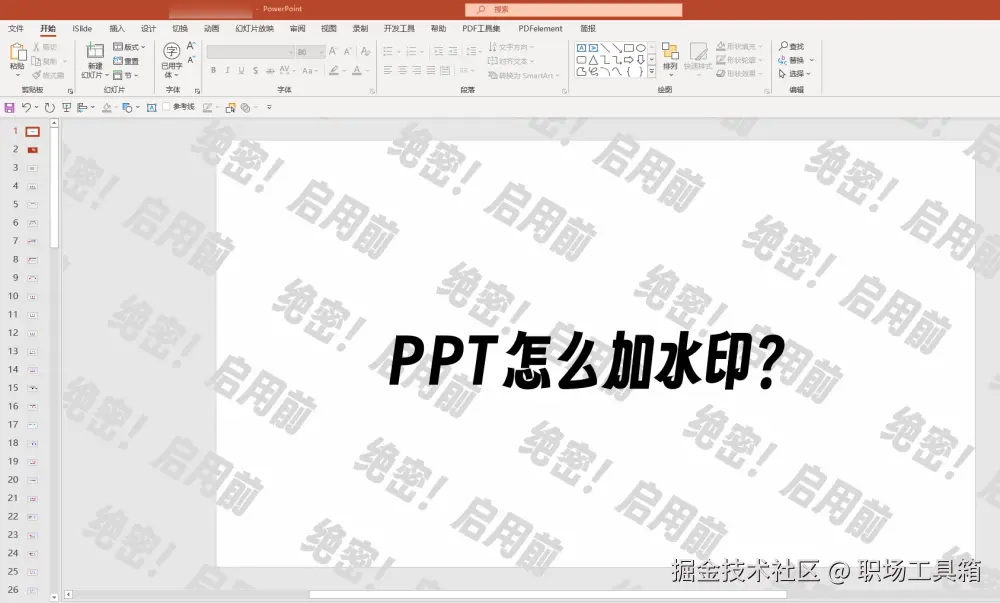Click the numbered list icon
This screenshot has height=603, width=1000.
pyautogui.click(x=411, y=51)
